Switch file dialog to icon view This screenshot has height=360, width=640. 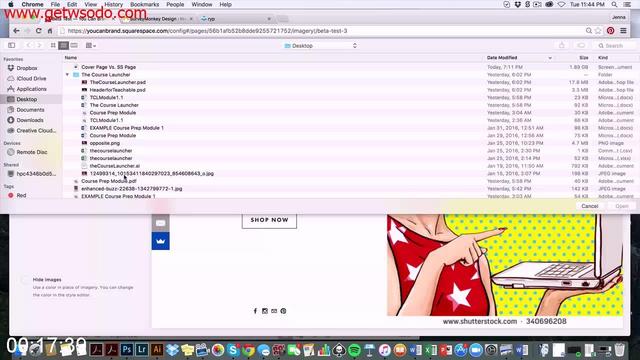tap(53, 45)
